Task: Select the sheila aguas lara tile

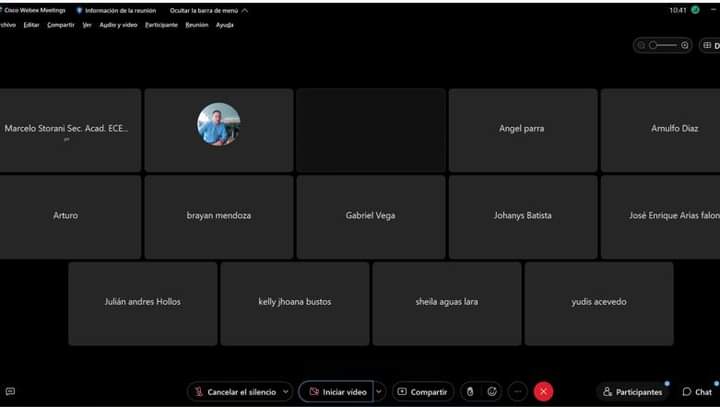Action: click(446, 304)
